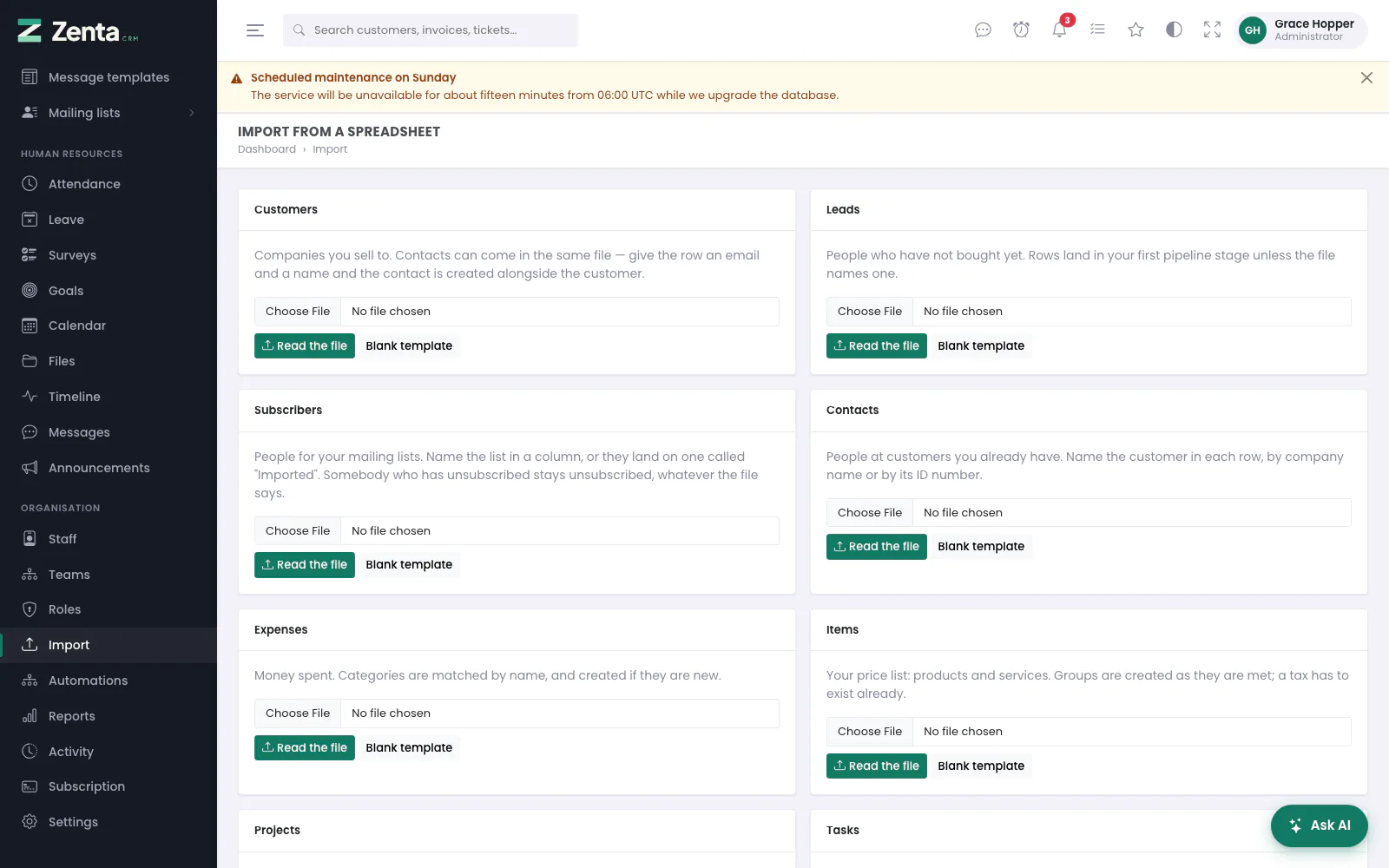This screenshot has width=1389, height=868.
Task: Open the chat messages icon in header
Action: click(x=983, y=30)
